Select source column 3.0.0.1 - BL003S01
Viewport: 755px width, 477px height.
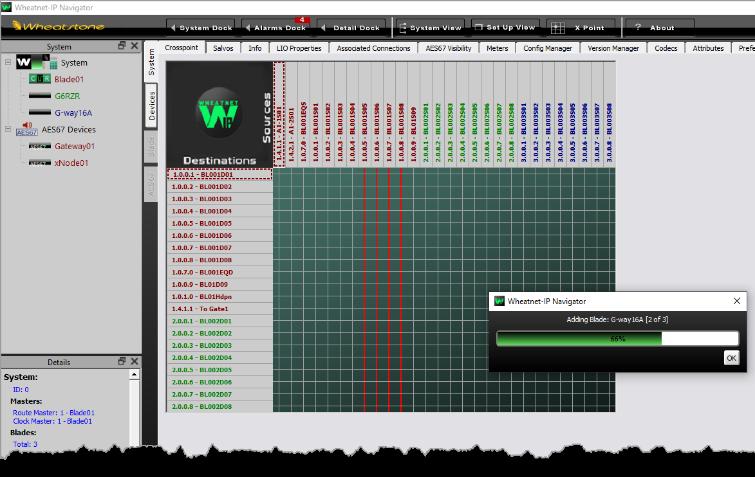[x=524, y=115]
